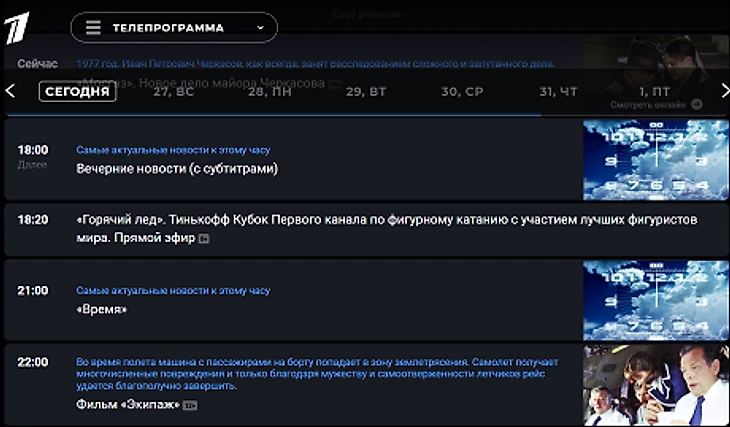Click the «Время» clock thumbnail

(x=655, y=300)
